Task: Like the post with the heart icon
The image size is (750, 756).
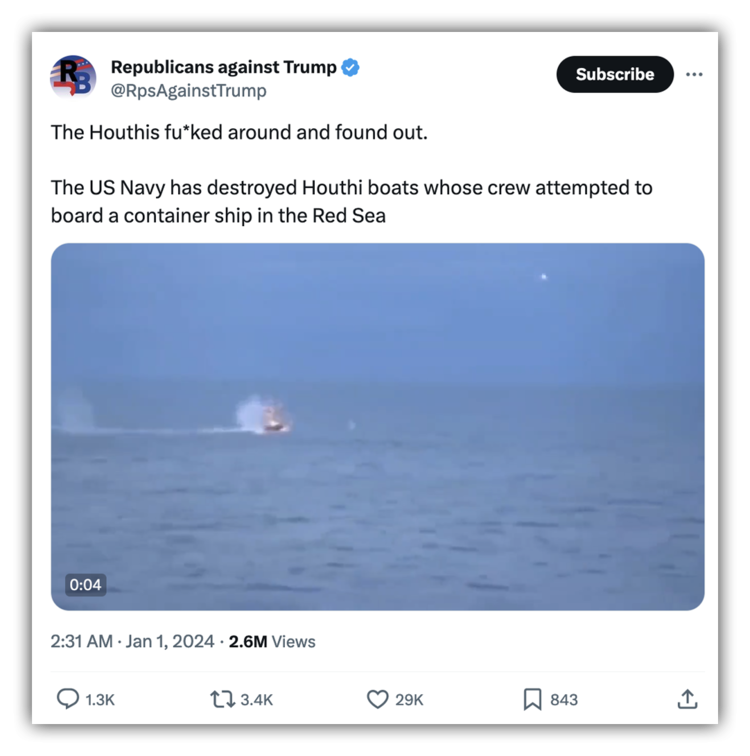Action: (377, 699)
